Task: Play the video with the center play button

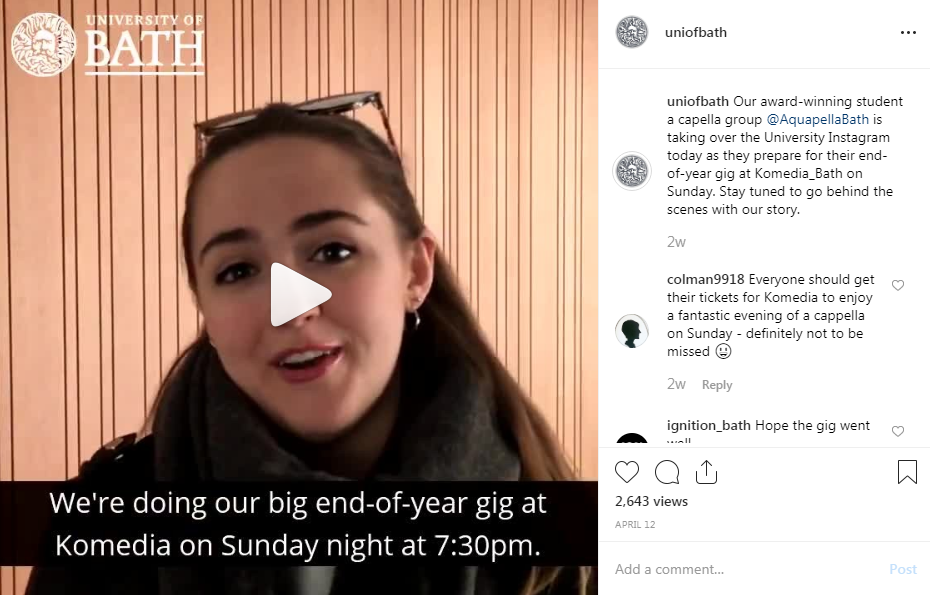Action: coord(300,294)
